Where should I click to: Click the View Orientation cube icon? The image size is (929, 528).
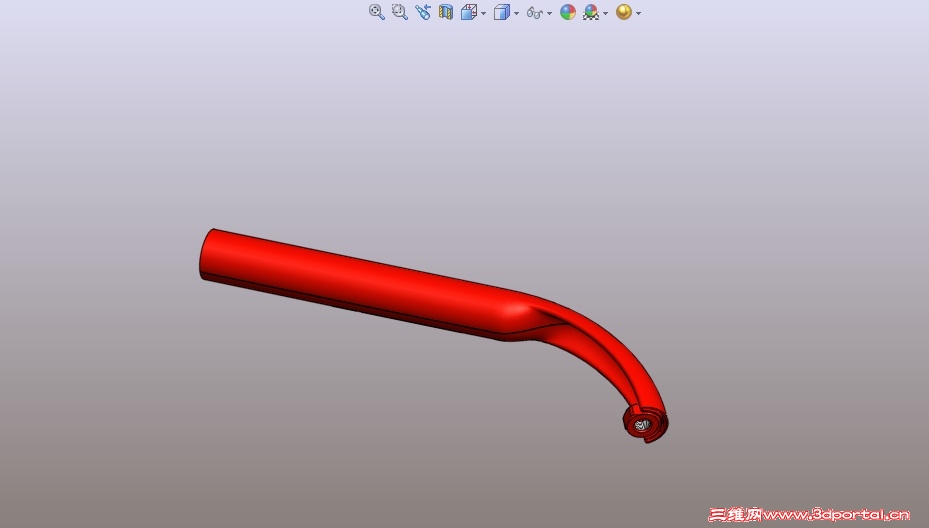(469, 12)
